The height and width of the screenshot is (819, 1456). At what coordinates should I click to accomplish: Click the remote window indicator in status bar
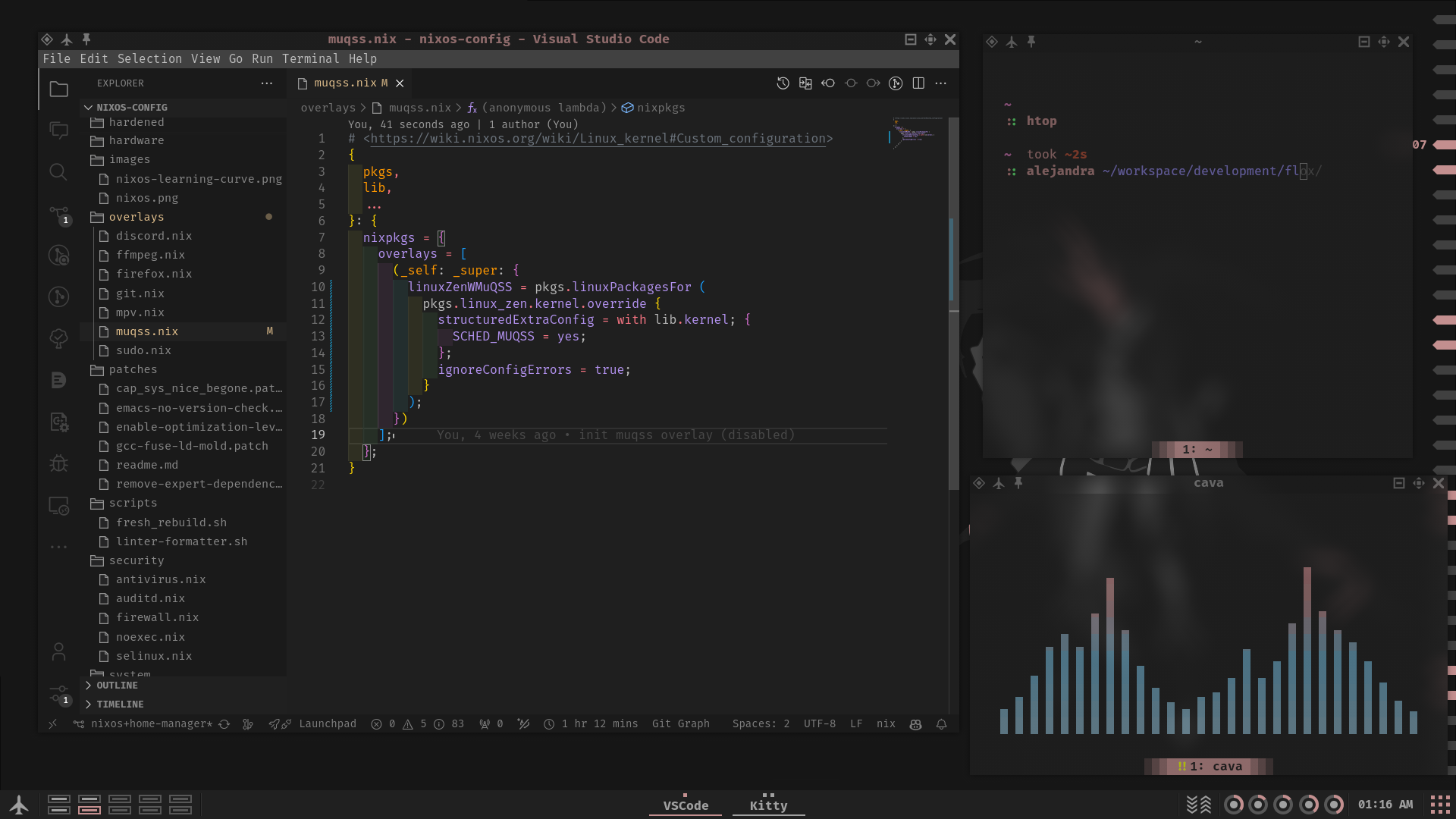click(x=52, y=724)
